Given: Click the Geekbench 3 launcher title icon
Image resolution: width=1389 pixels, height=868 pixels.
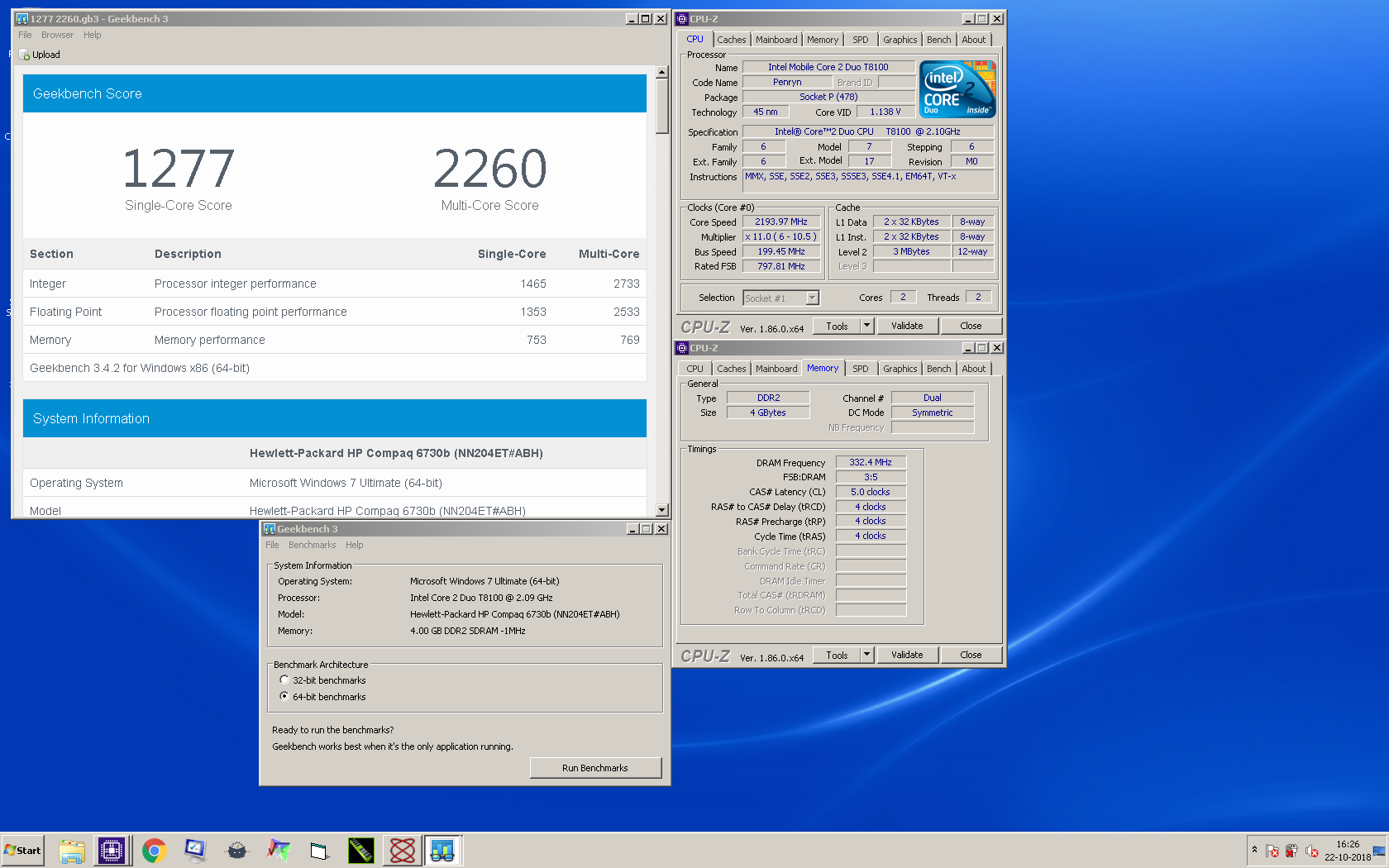Looking at the screenshot, I should pyautogui.click(x=269, y=528).
